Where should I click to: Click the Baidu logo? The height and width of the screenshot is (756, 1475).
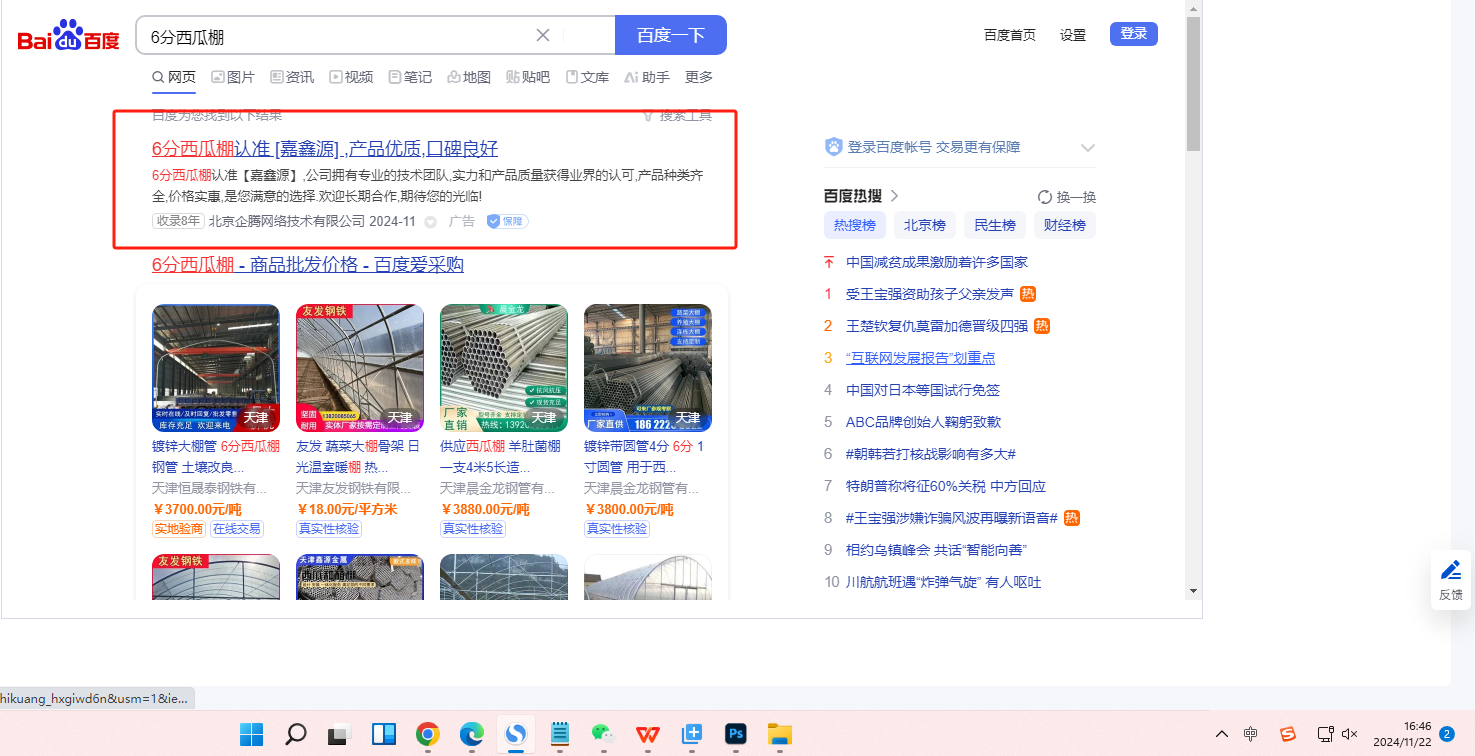click(x=68, y=37)
